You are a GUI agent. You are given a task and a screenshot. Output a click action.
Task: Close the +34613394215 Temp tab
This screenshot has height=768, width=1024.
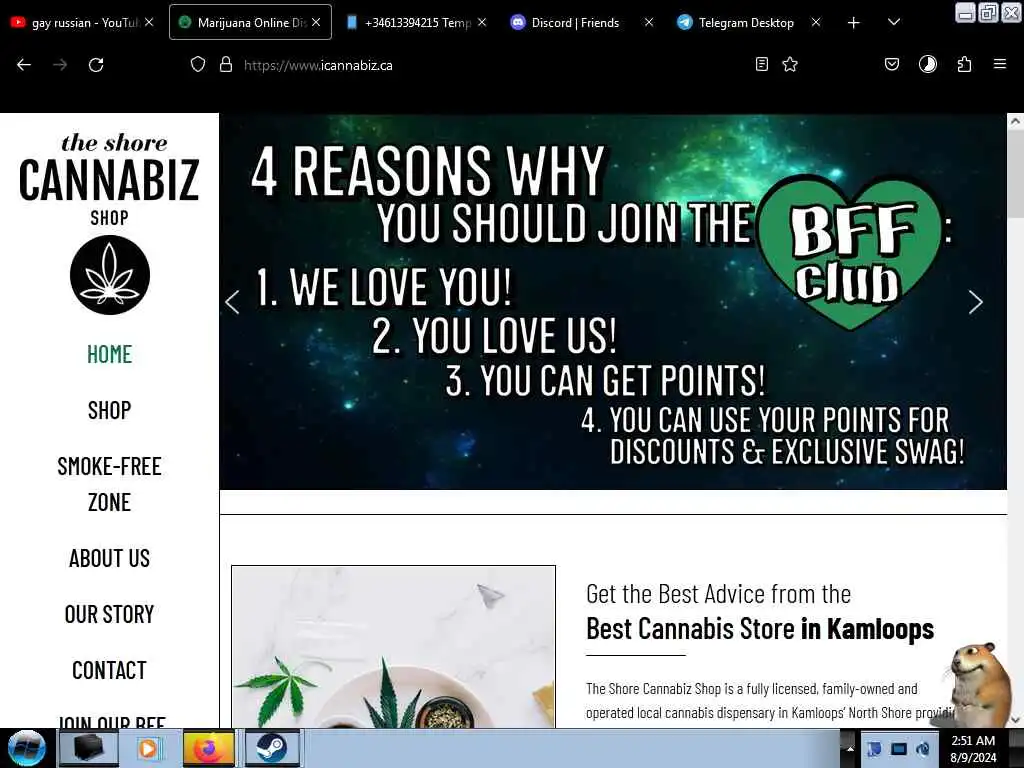click(482, 22)
